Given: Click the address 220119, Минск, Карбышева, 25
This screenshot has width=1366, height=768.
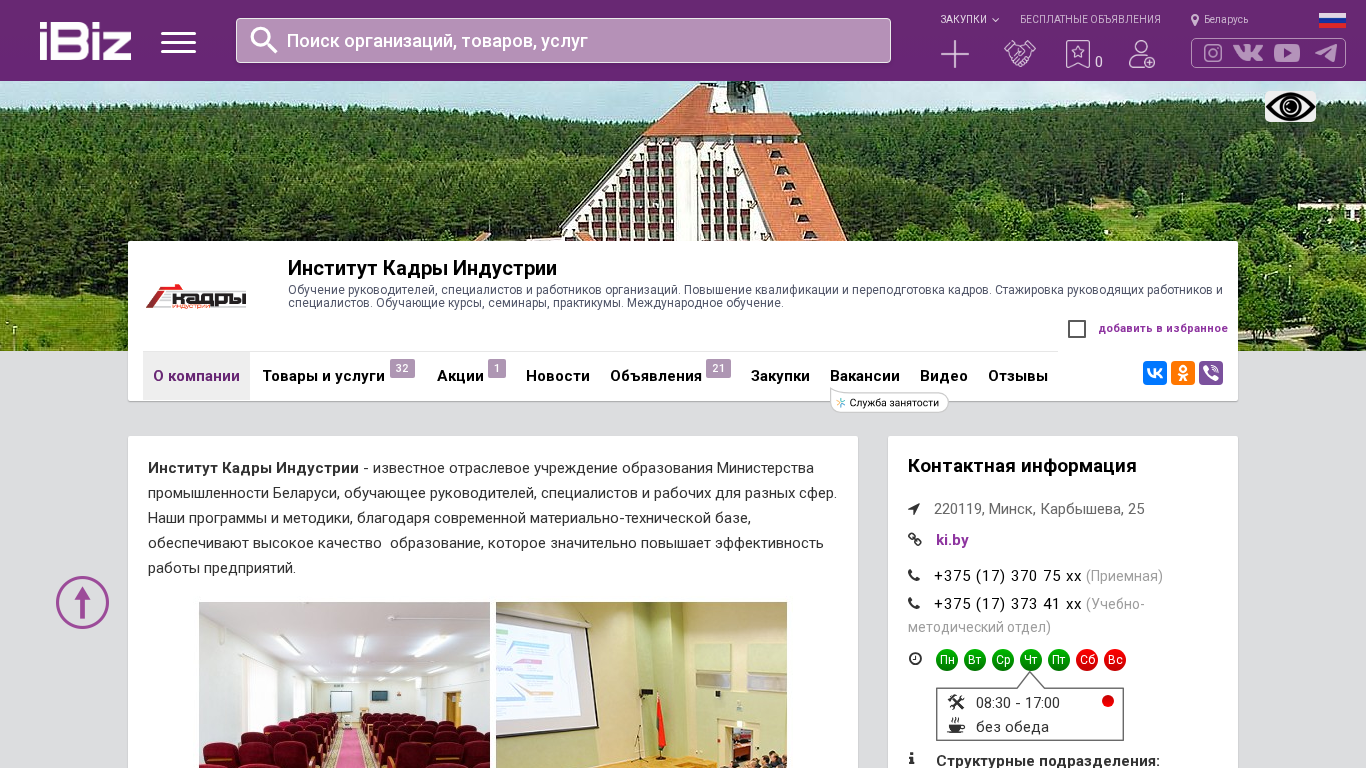Looking at the screenshot, I should click(1039, 509).
